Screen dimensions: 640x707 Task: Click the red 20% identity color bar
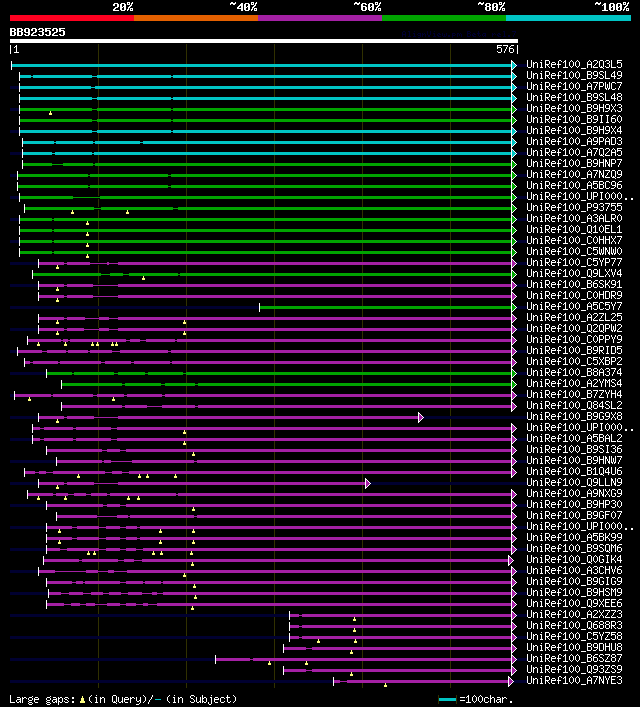tap(72, 18)
